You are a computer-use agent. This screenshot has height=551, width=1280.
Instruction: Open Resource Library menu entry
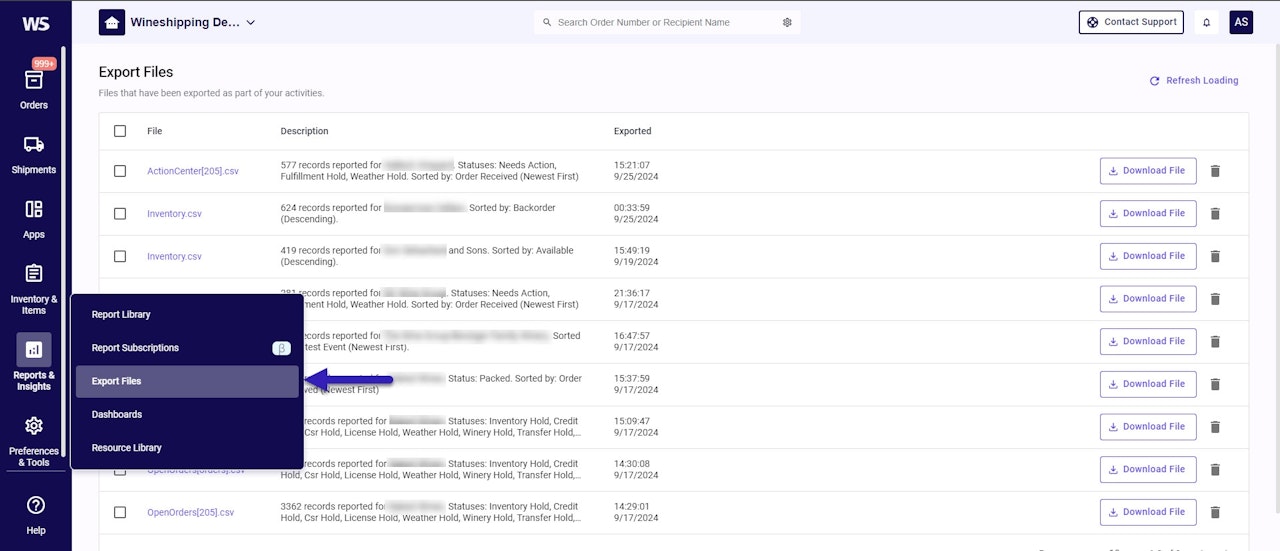click(127, 448)
